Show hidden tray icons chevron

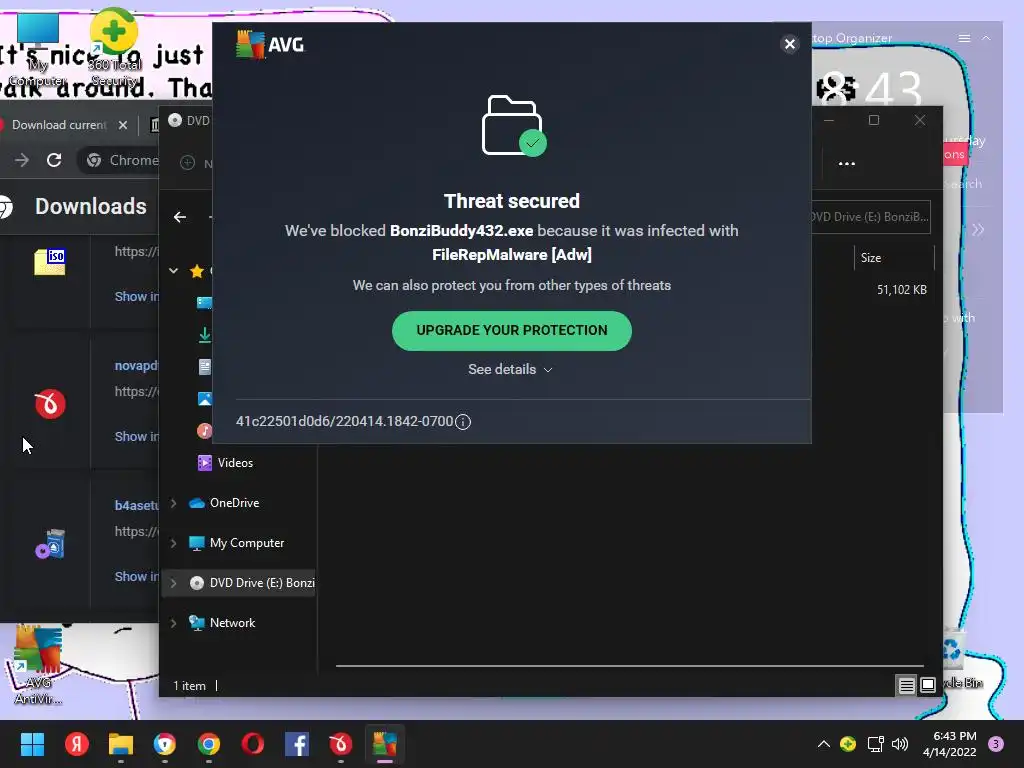824,744
